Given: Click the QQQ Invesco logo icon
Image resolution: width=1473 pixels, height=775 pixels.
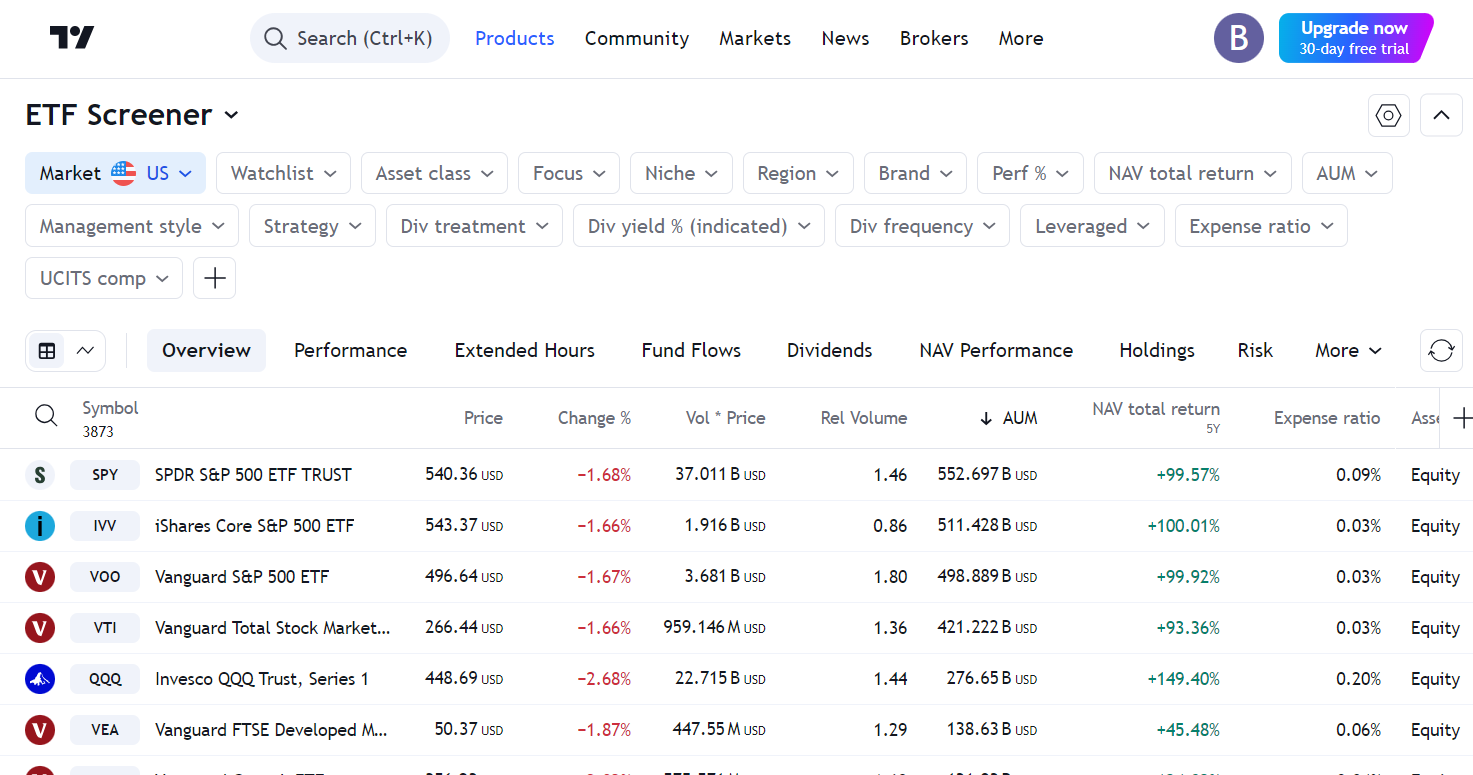Looking at the screenshot, I should (40, 679).
